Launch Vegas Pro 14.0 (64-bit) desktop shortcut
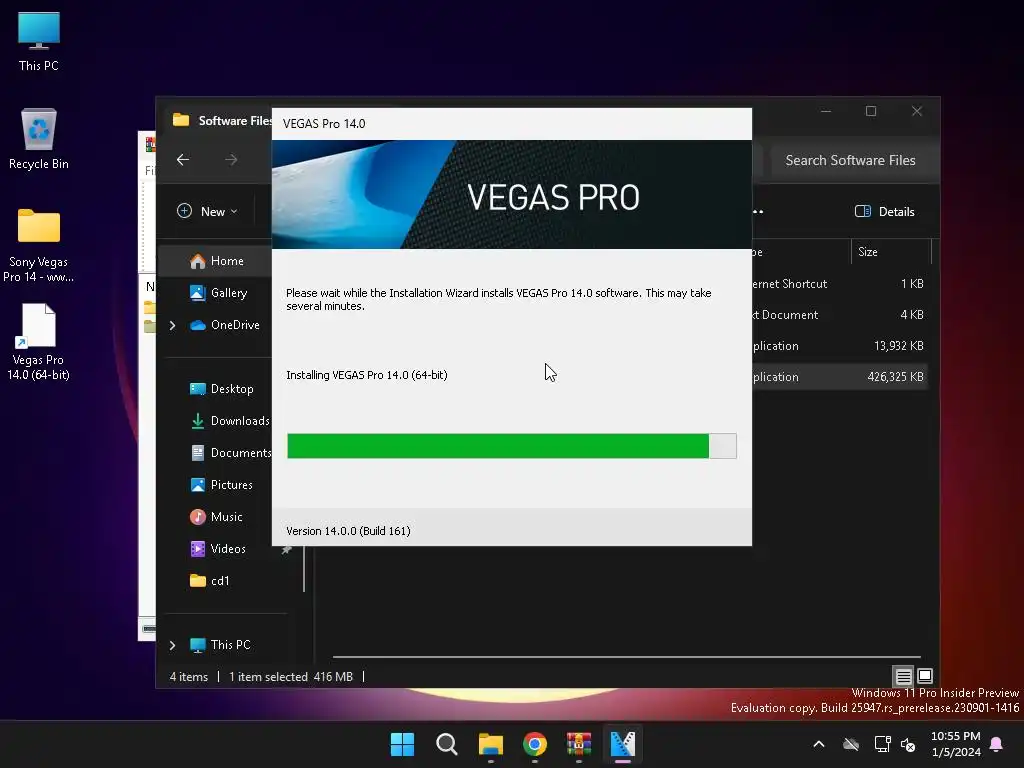This screenshot has width=1024, height=768. click(x=39, y=342)
